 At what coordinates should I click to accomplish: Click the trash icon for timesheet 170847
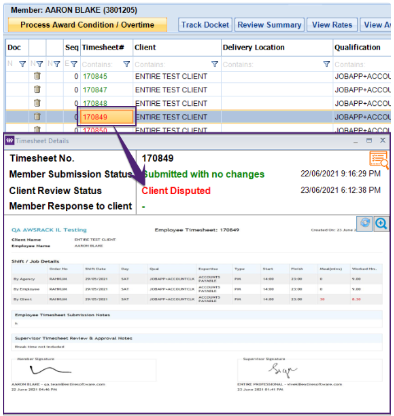coord(37,90)
